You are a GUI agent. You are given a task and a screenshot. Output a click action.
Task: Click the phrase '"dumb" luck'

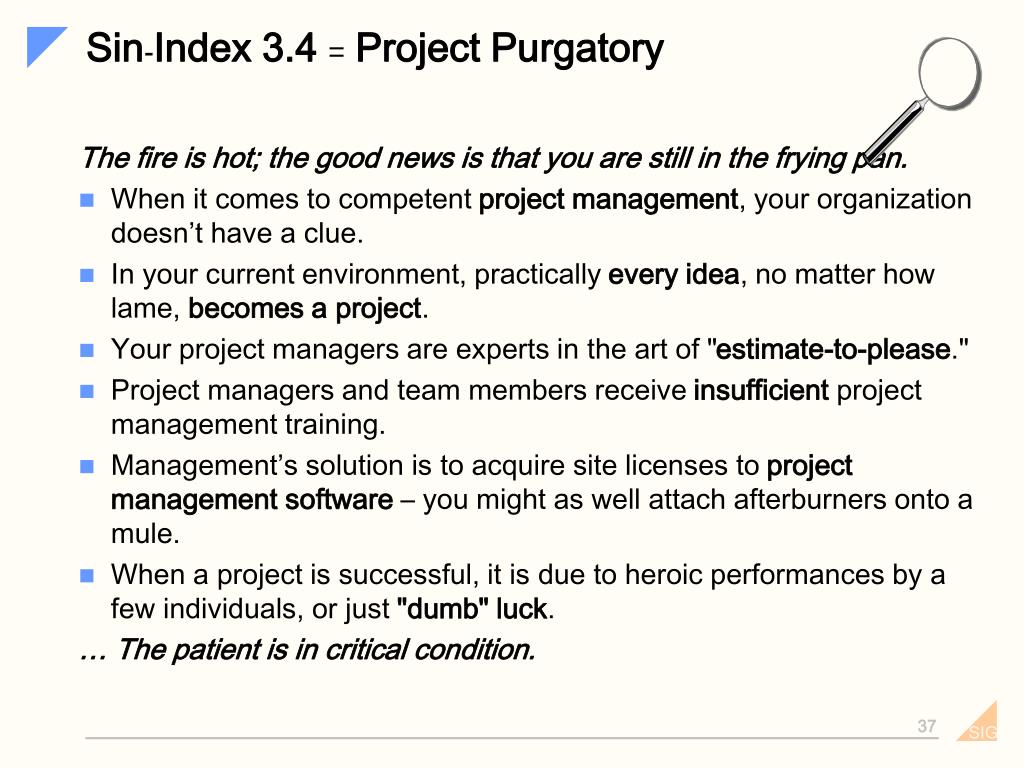[x=472, y=609]
